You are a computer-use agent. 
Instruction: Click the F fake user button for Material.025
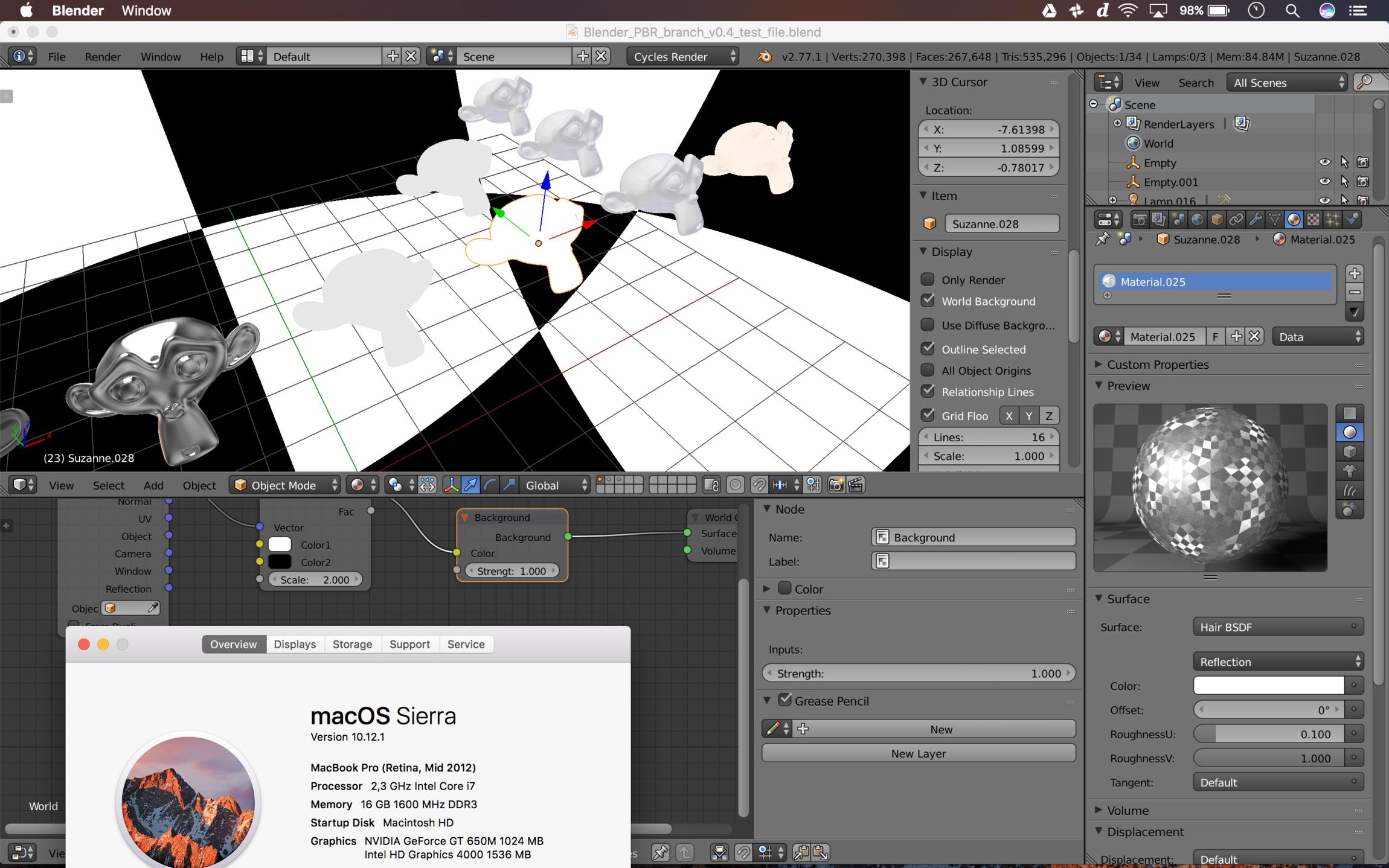(x=1215, y=336)
